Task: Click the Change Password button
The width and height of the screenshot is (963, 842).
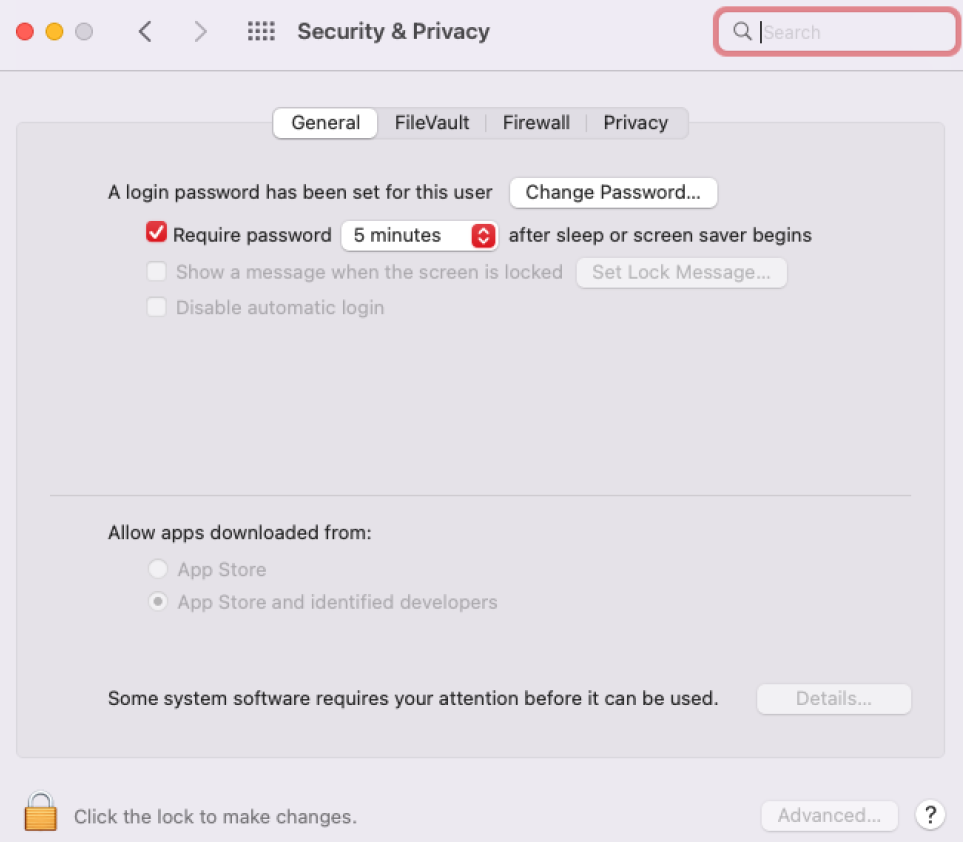Action: click(x=613, y=192)
